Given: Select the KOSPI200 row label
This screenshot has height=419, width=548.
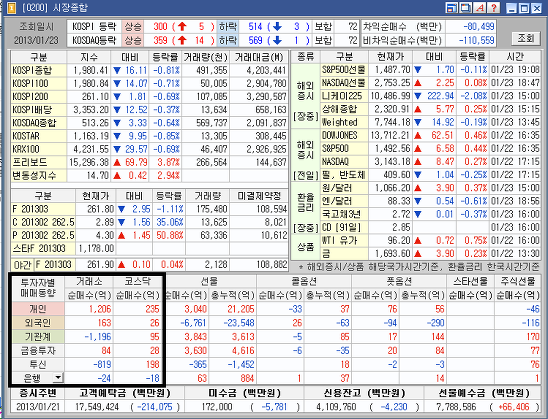Looking at the screenshot, I should pyautogui.click(x=38, y=97).
